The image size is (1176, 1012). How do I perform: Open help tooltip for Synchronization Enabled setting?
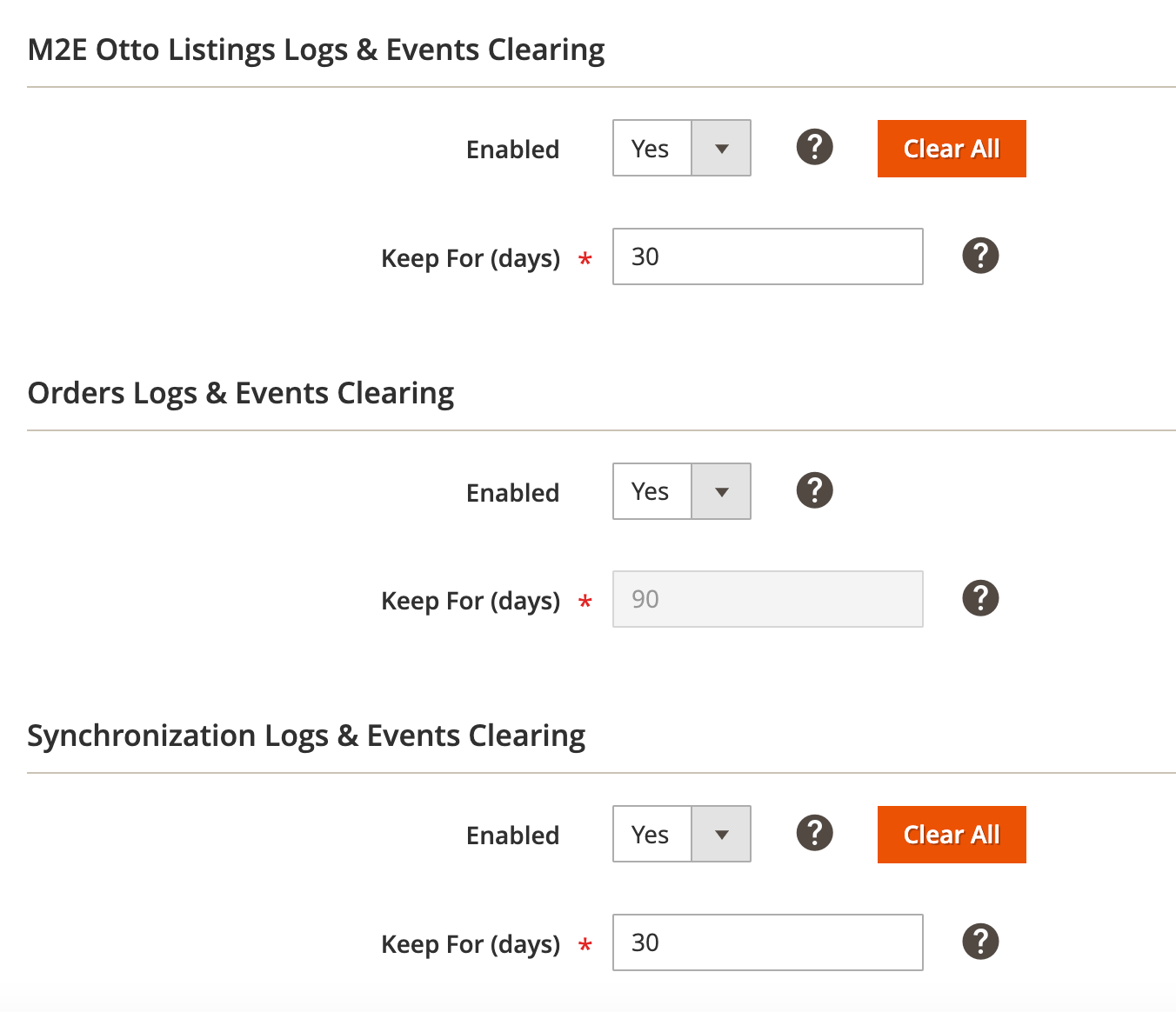click(x=814, y=833)
